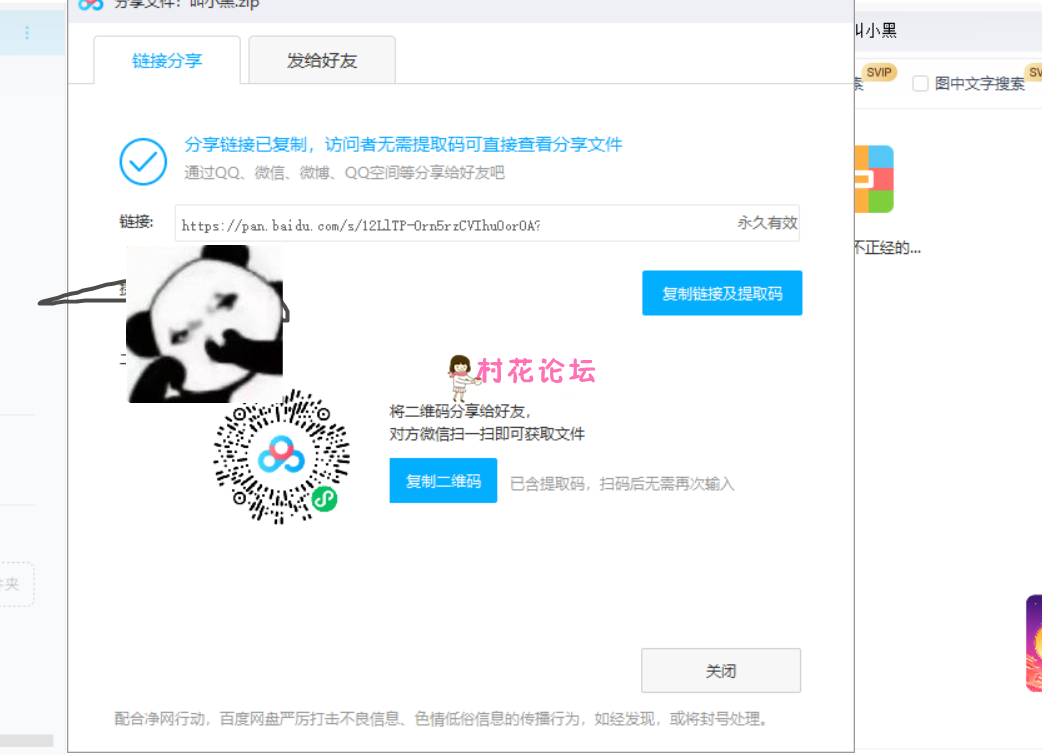Image resolution: width=1042 pixels, height=755 pixels.
Task: Open the 发给好友 tab
Action: coord(322,60)
